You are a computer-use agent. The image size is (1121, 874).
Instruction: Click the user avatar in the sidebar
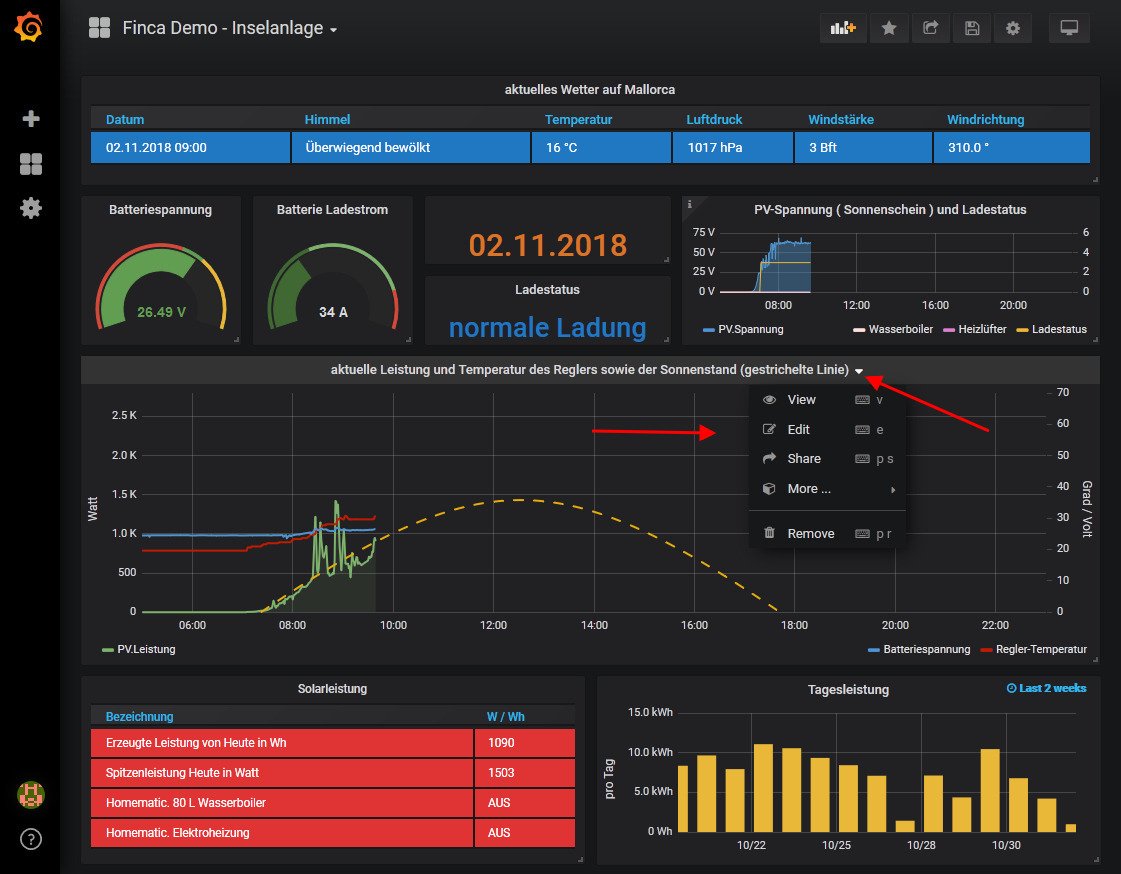pos(31,795)
